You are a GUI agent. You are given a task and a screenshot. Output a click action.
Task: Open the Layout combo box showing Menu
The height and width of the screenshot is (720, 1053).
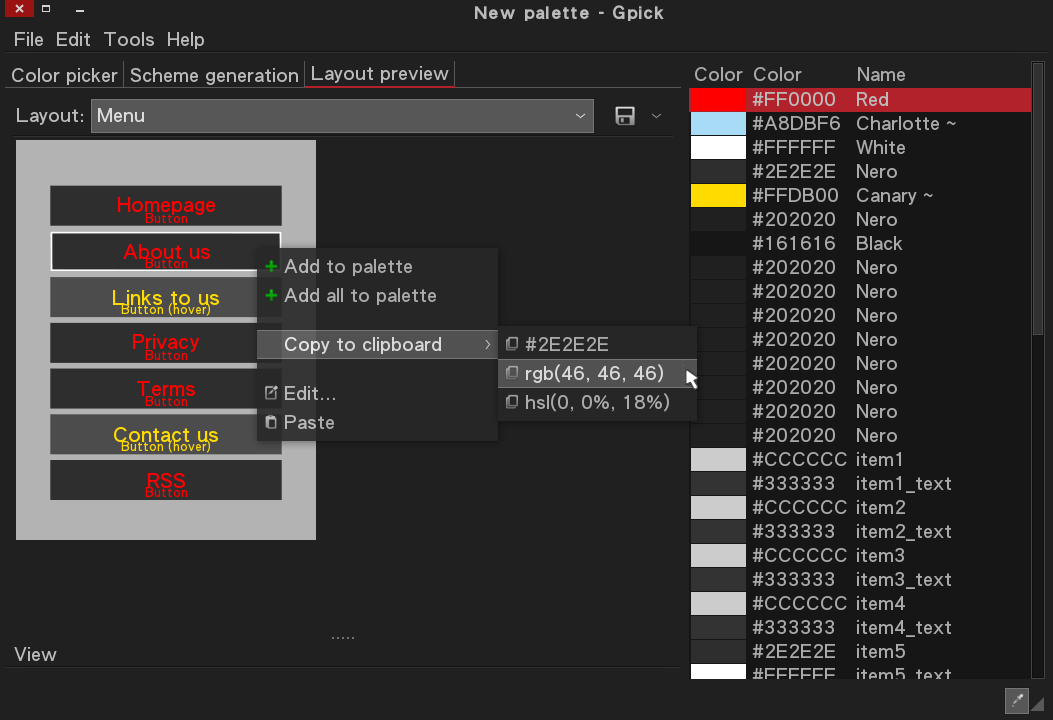[340, 116]
